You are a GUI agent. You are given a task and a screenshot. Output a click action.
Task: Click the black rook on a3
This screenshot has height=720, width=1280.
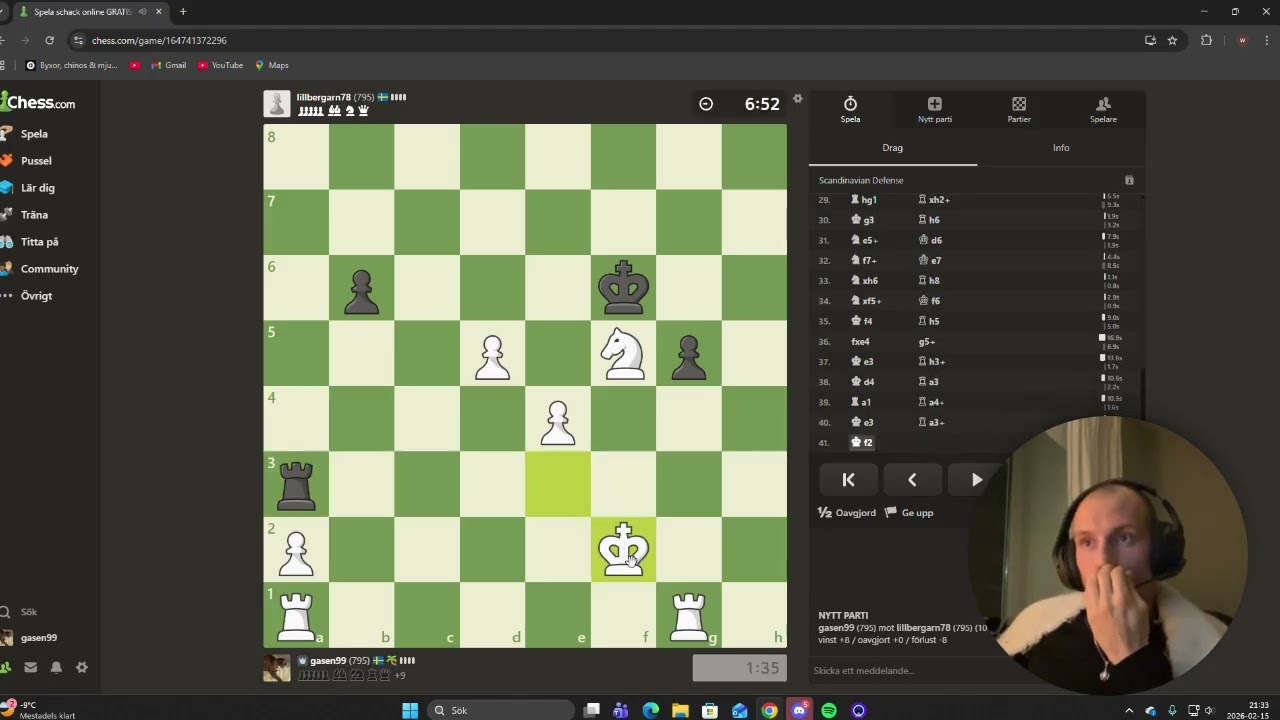296,484
